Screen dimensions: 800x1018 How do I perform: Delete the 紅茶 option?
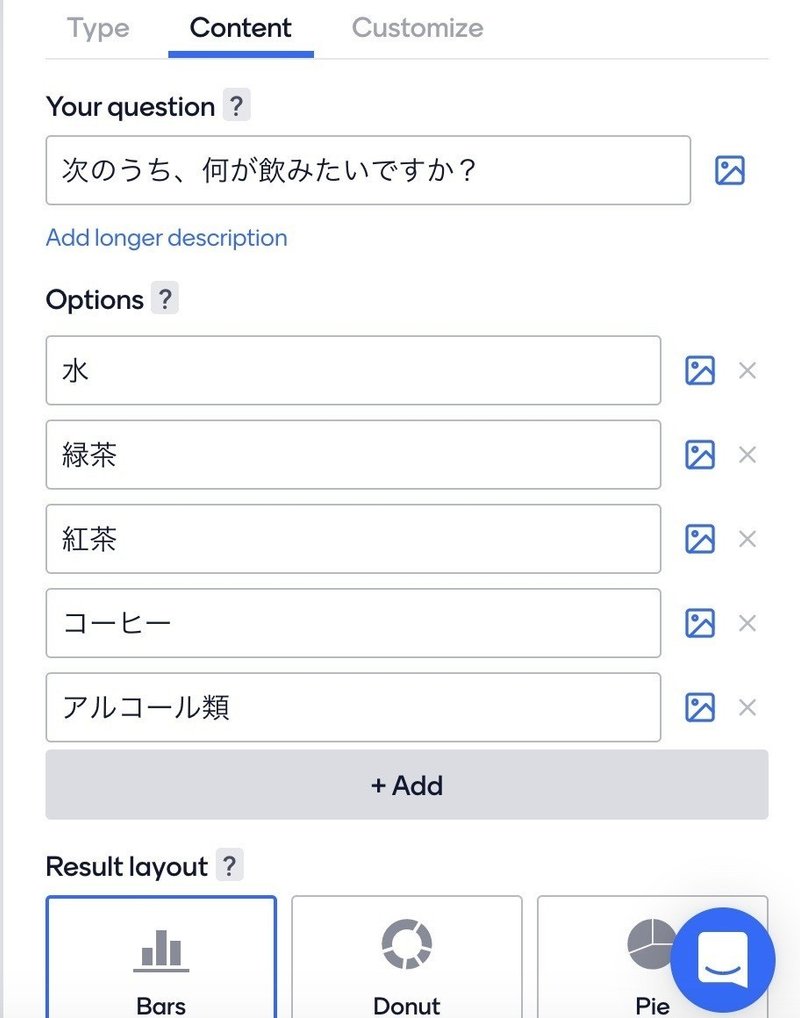tap(747, 539)
